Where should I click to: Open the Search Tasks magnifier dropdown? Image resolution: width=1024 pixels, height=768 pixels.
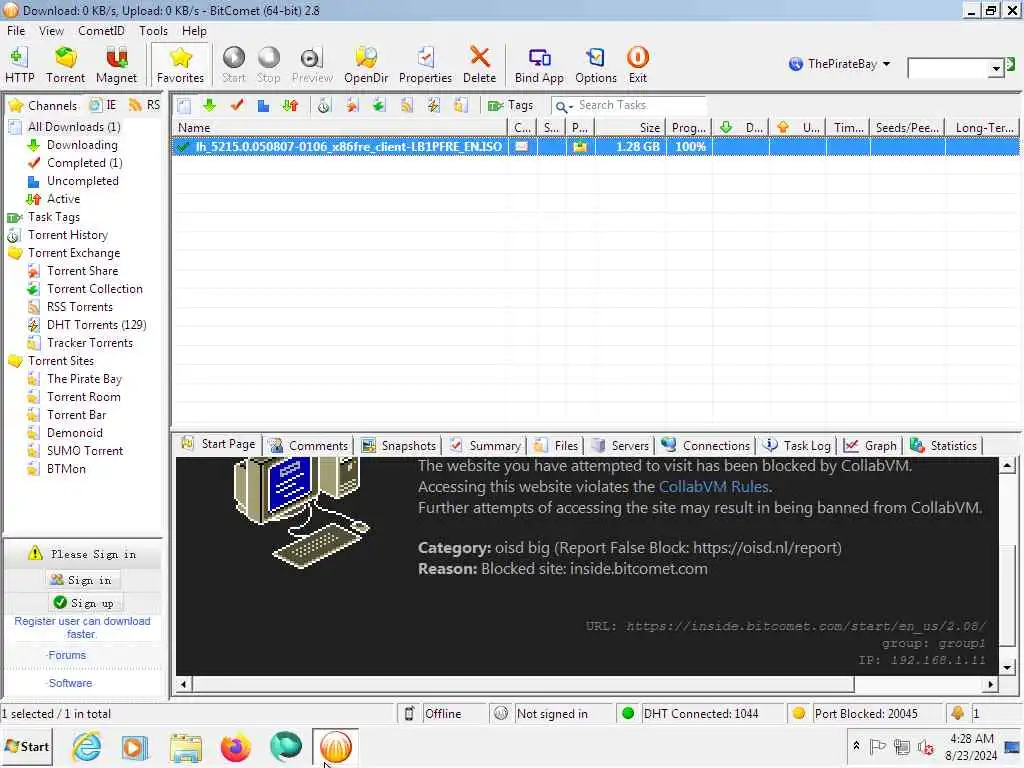point(564,106)
